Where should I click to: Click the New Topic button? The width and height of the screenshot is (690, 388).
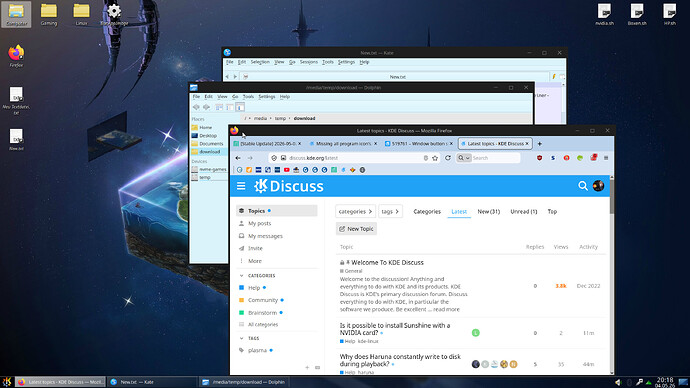point(356,229)
